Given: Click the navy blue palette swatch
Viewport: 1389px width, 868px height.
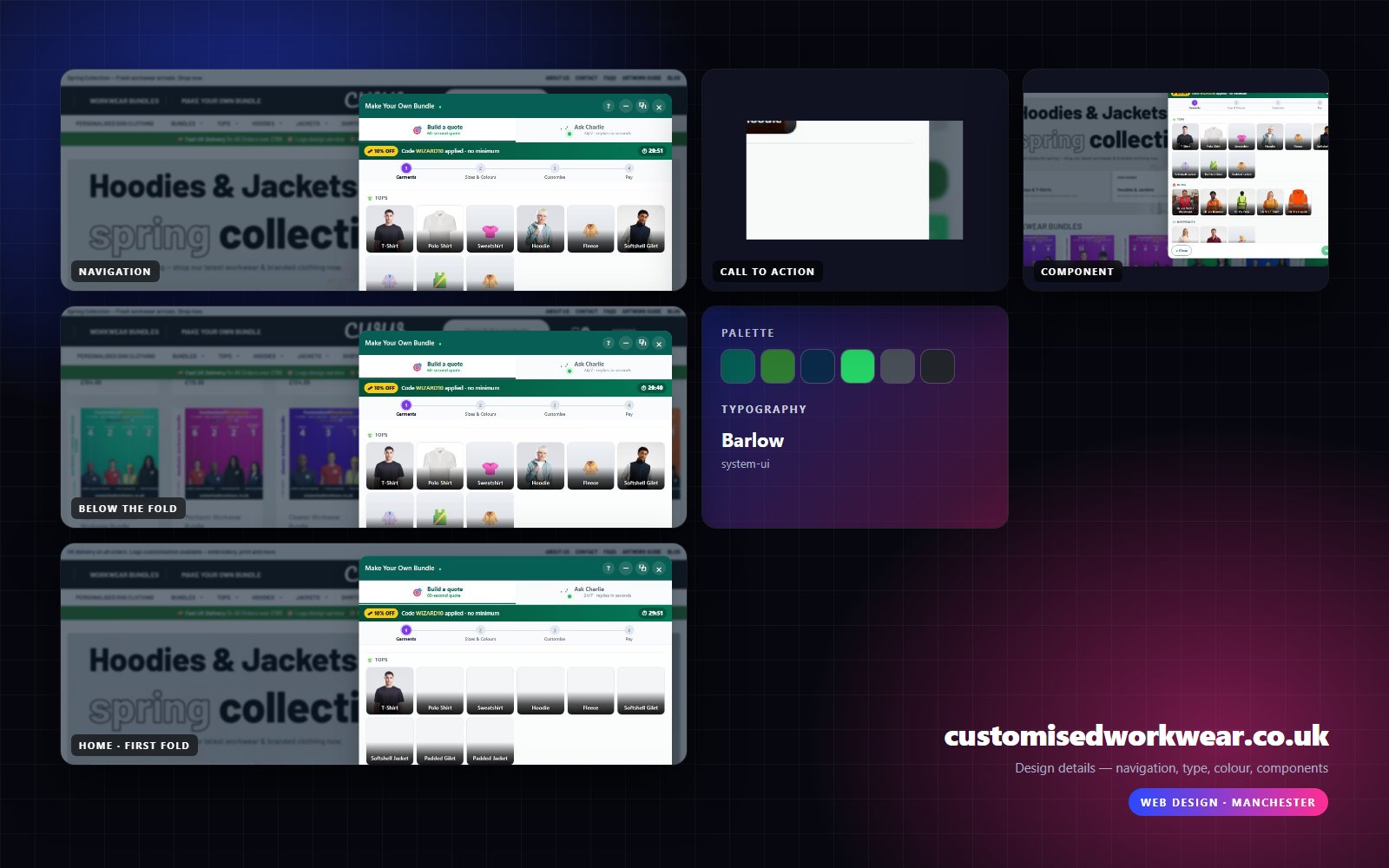Looking at the screenshot, I should coord(818,366).
